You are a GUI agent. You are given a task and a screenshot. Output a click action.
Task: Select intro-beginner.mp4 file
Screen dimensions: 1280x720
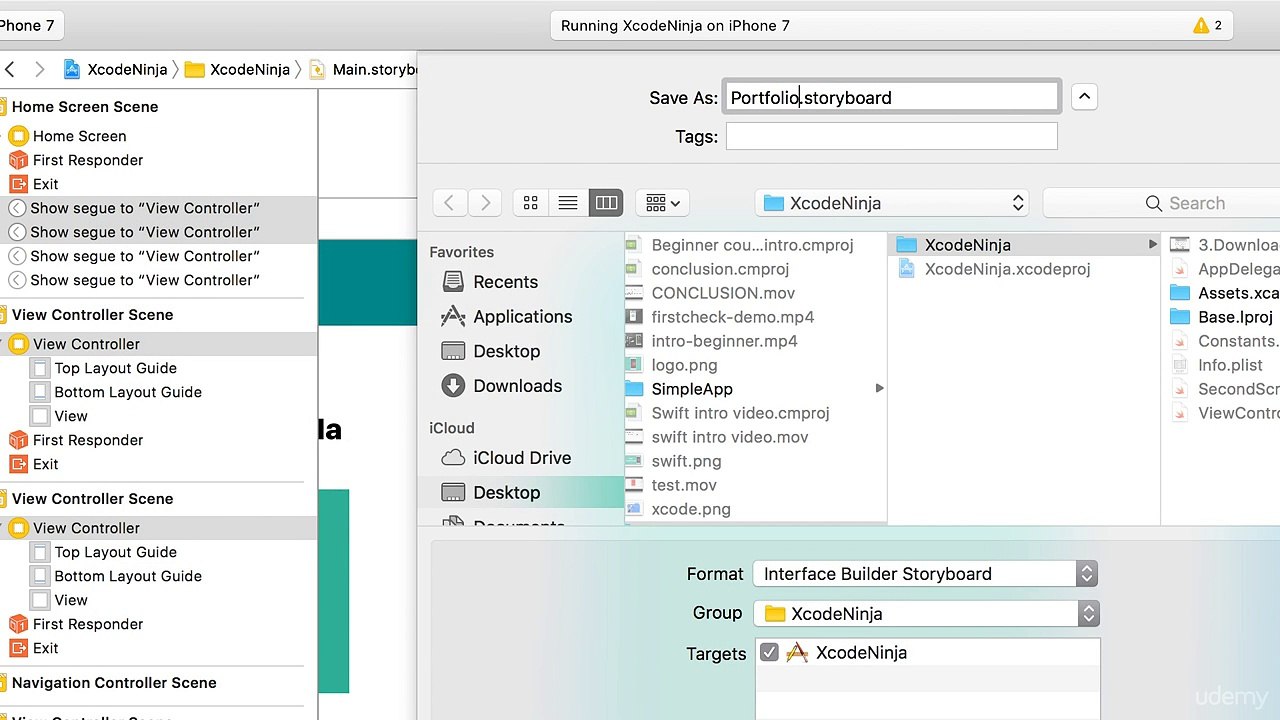click(x=724, y=341)
